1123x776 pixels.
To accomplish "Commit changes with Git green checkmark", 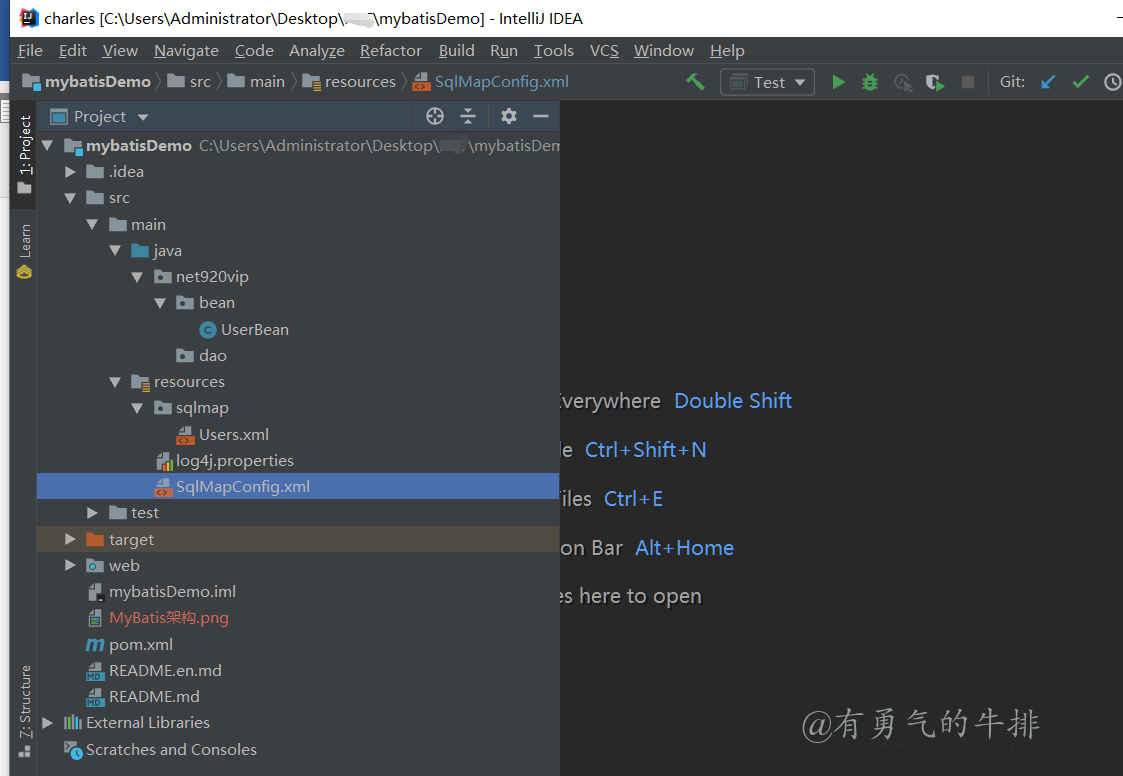I will tap(1080, 82).
